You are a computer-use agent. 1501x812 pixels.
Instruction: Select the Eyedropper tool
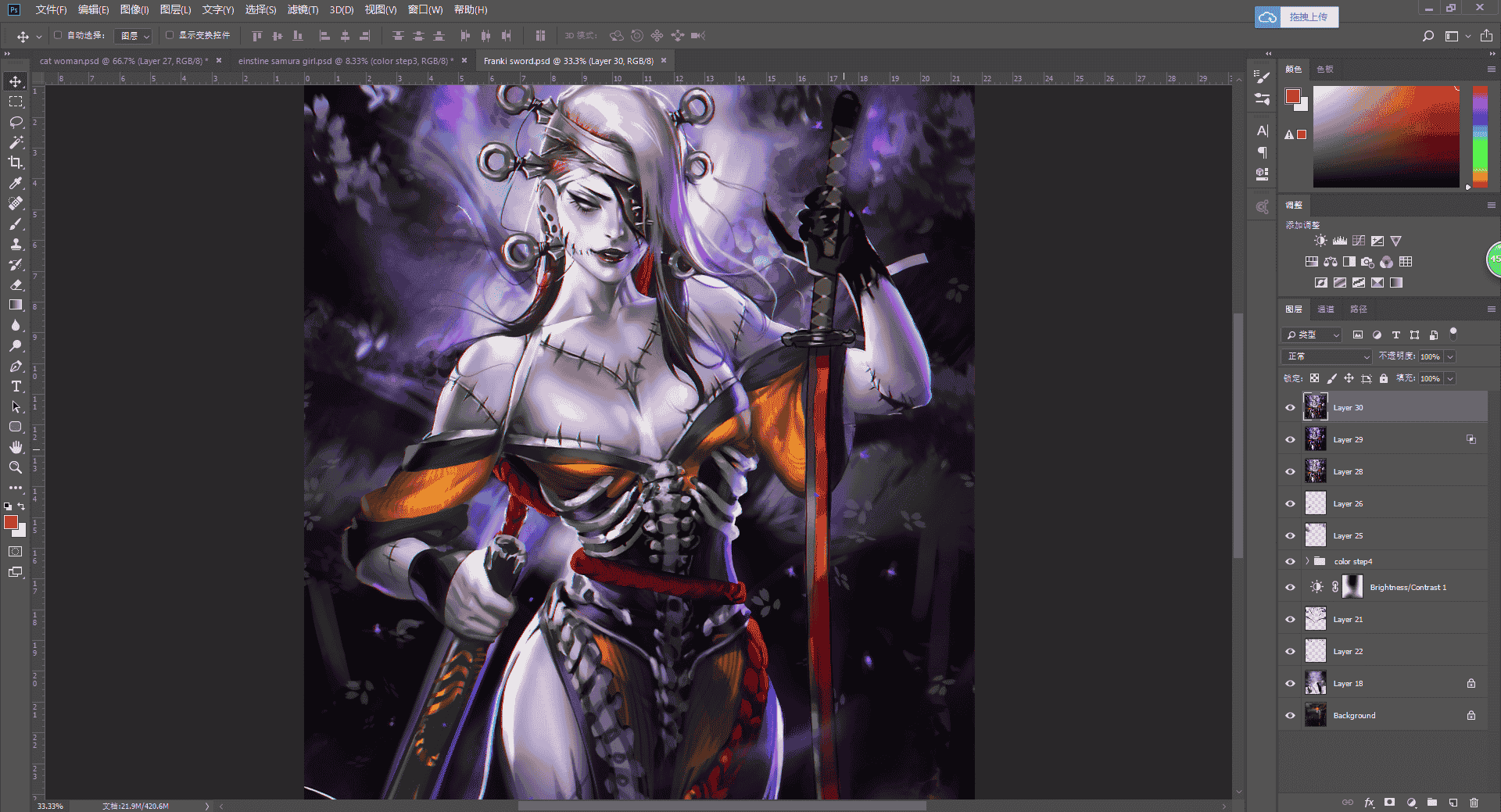16,183
